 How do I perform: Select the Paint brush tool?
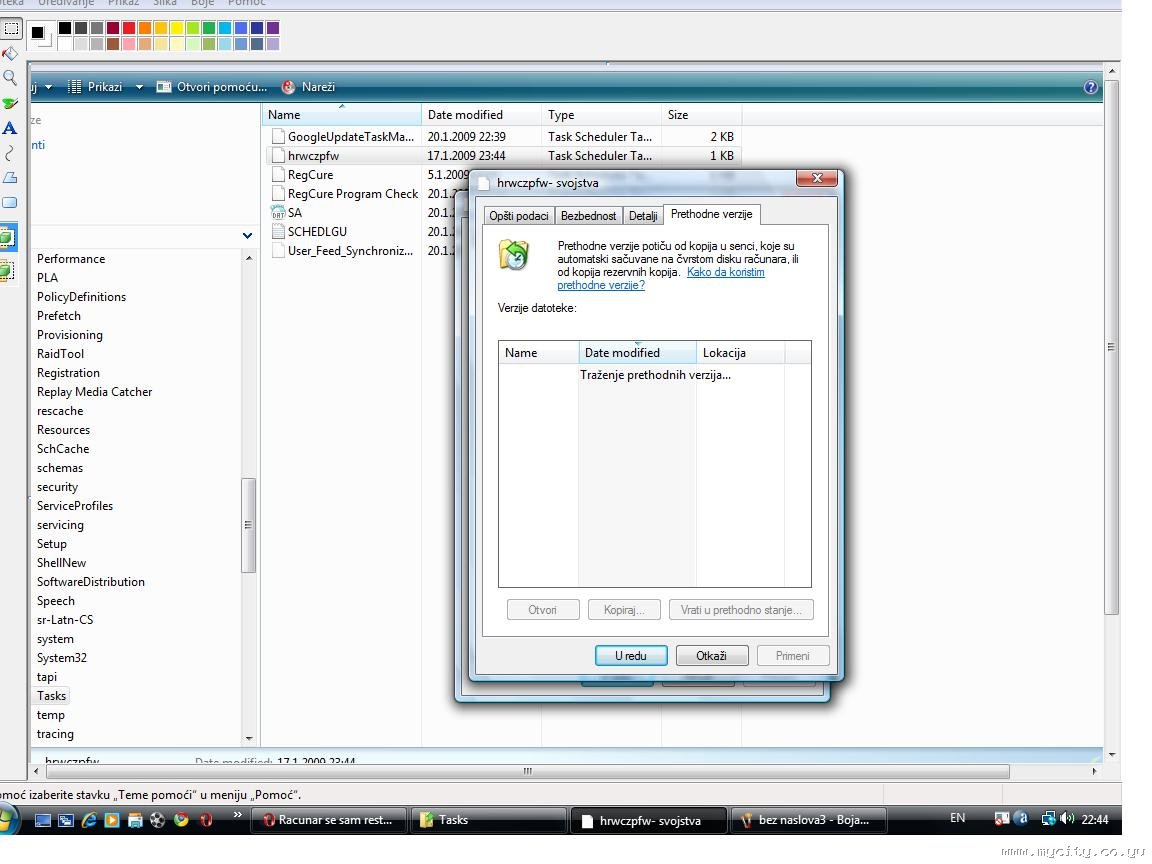click(x=10, y=103)
